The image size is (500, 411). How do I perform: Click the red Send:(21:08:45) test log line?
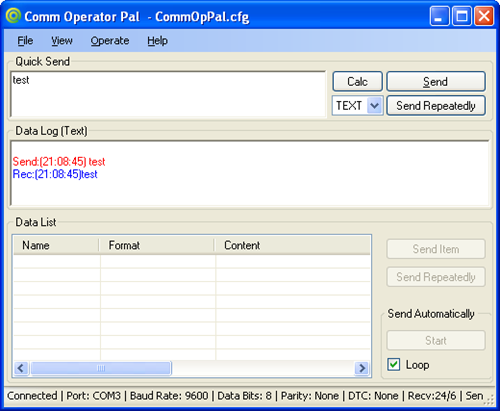[59, 162]
